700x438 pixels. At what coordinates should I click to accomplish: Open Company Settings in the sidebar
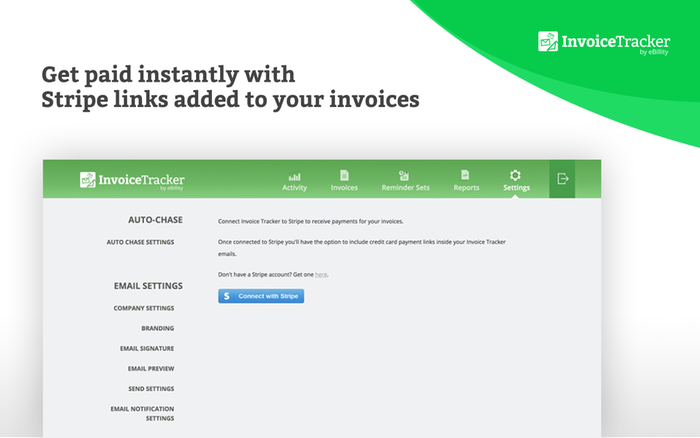pyautogui.click(x=144, y=308)
